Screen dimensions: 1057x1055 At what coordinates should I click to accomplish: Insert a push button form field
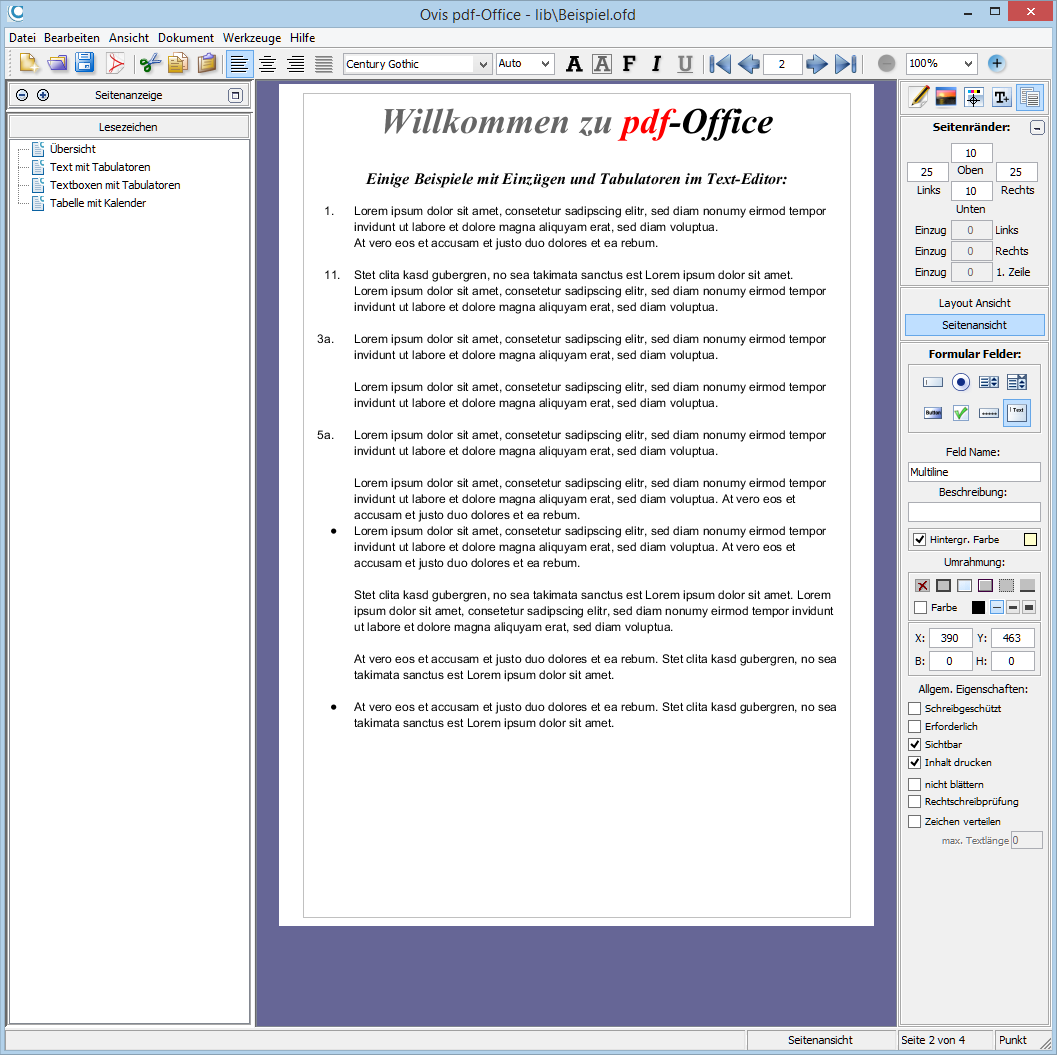pos(932,413)
